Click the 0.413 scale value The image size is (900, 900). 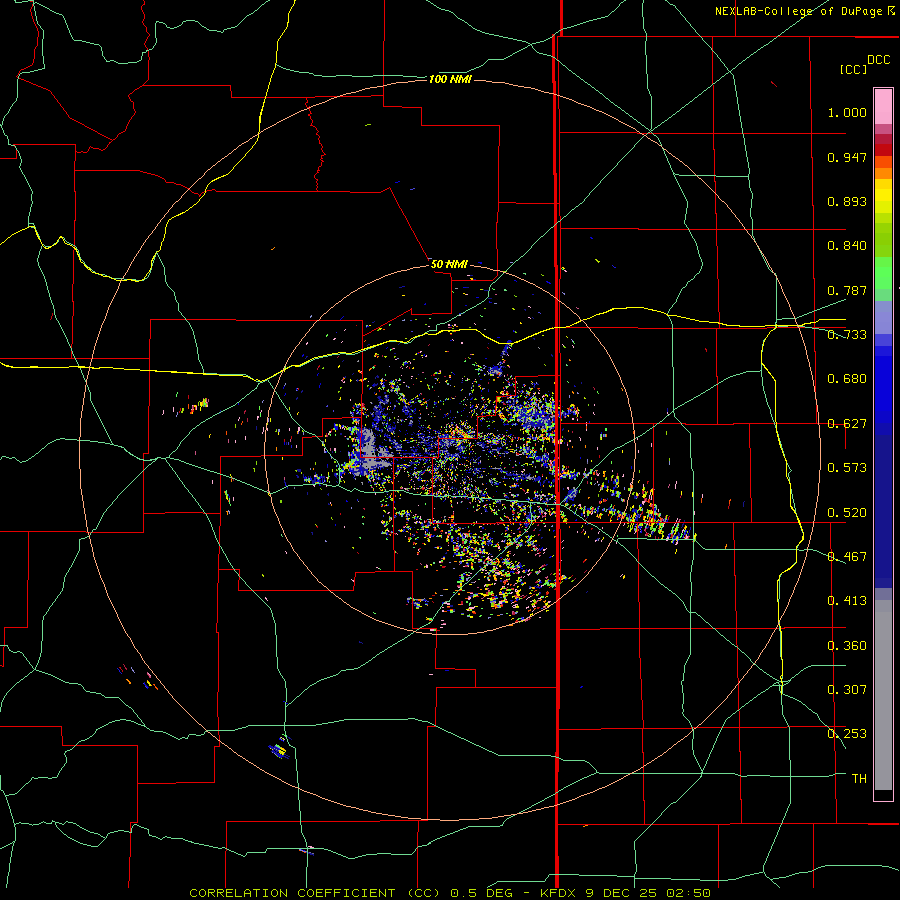pos(847,601)
